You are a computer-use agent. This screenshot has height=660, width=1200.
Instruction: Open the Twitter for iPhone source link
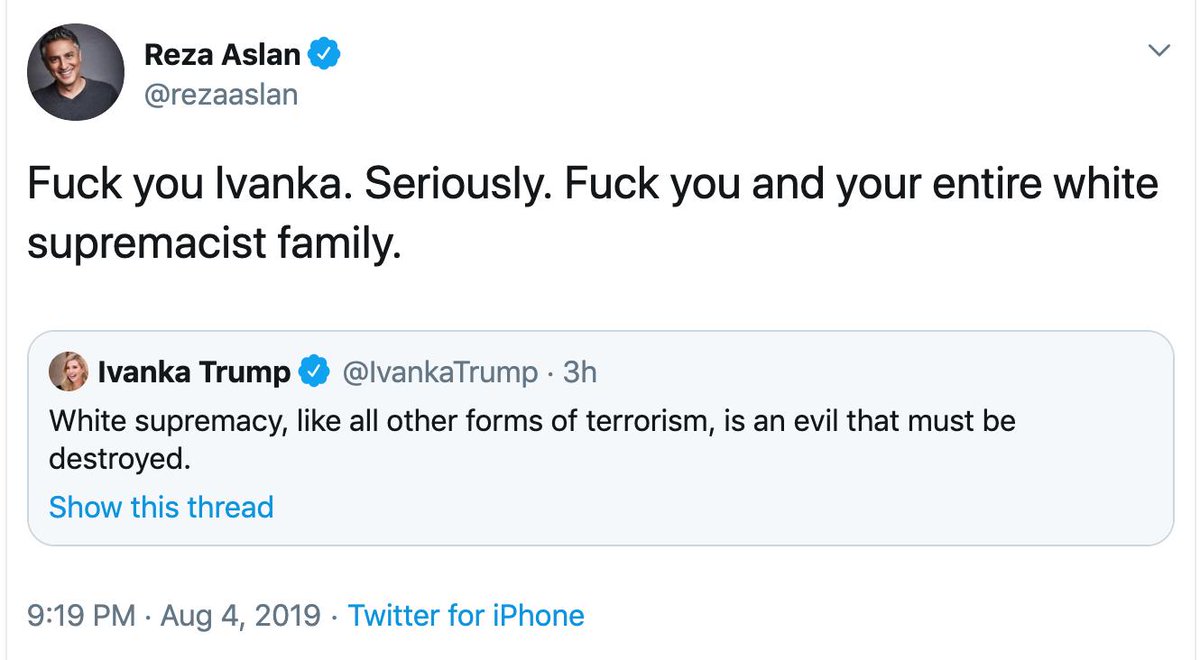tap(465, 615)
